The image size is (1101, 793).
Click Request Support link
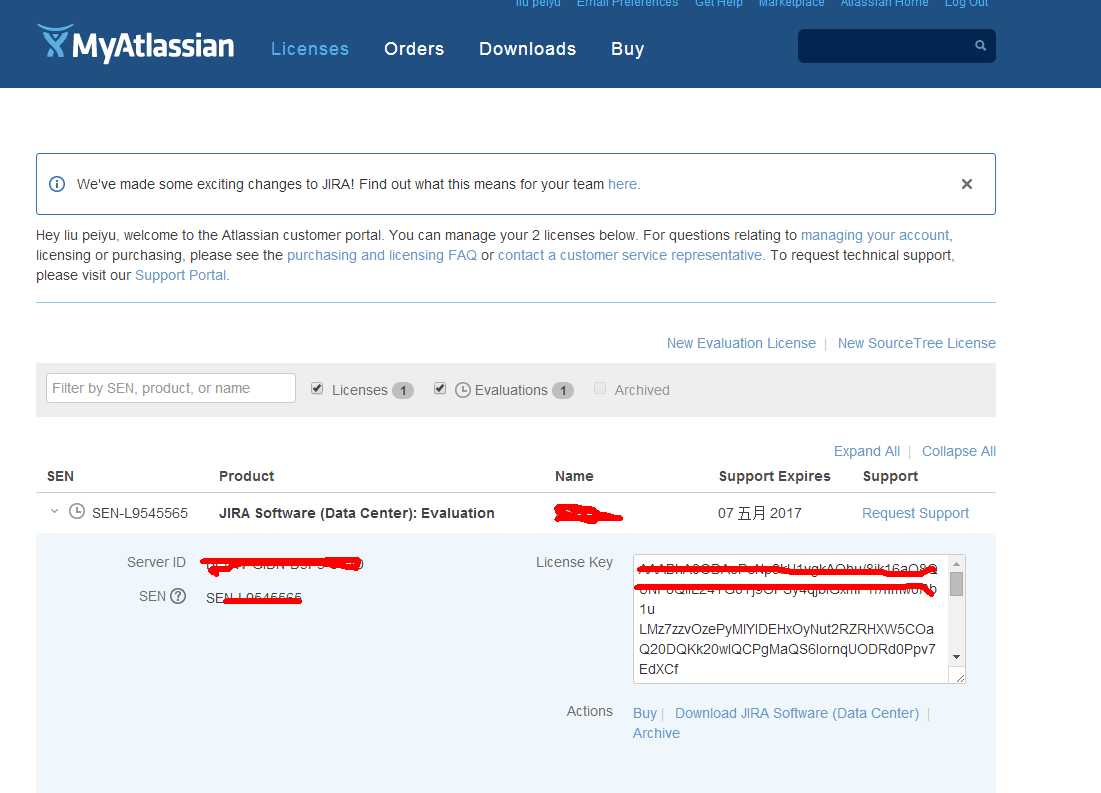[915, 513]
